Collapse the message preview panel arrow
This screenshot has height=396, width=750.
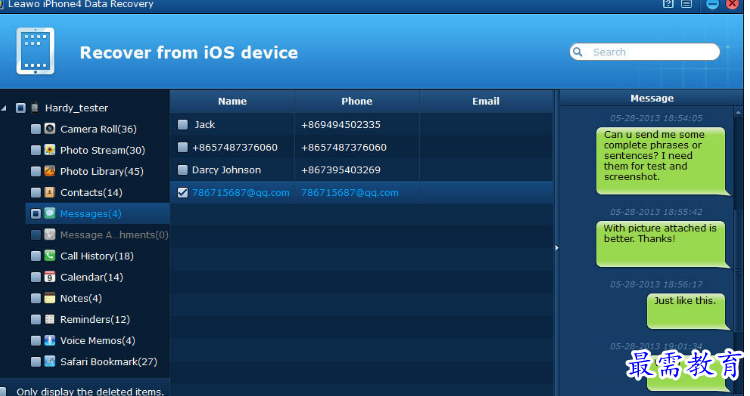click(556, 248)
